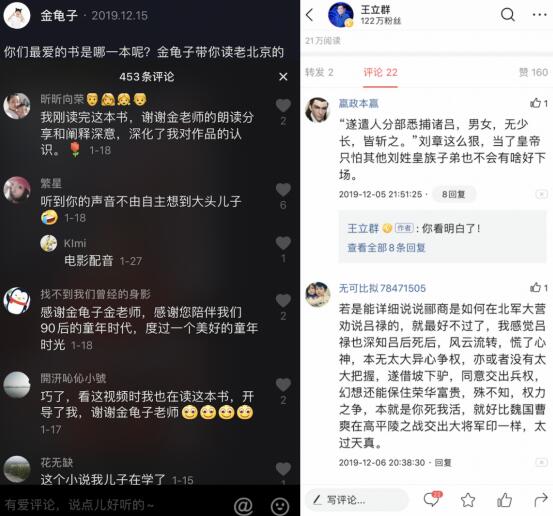Open the three-dots more options menu
Screen dimensions: 553x516
(540, 15)
